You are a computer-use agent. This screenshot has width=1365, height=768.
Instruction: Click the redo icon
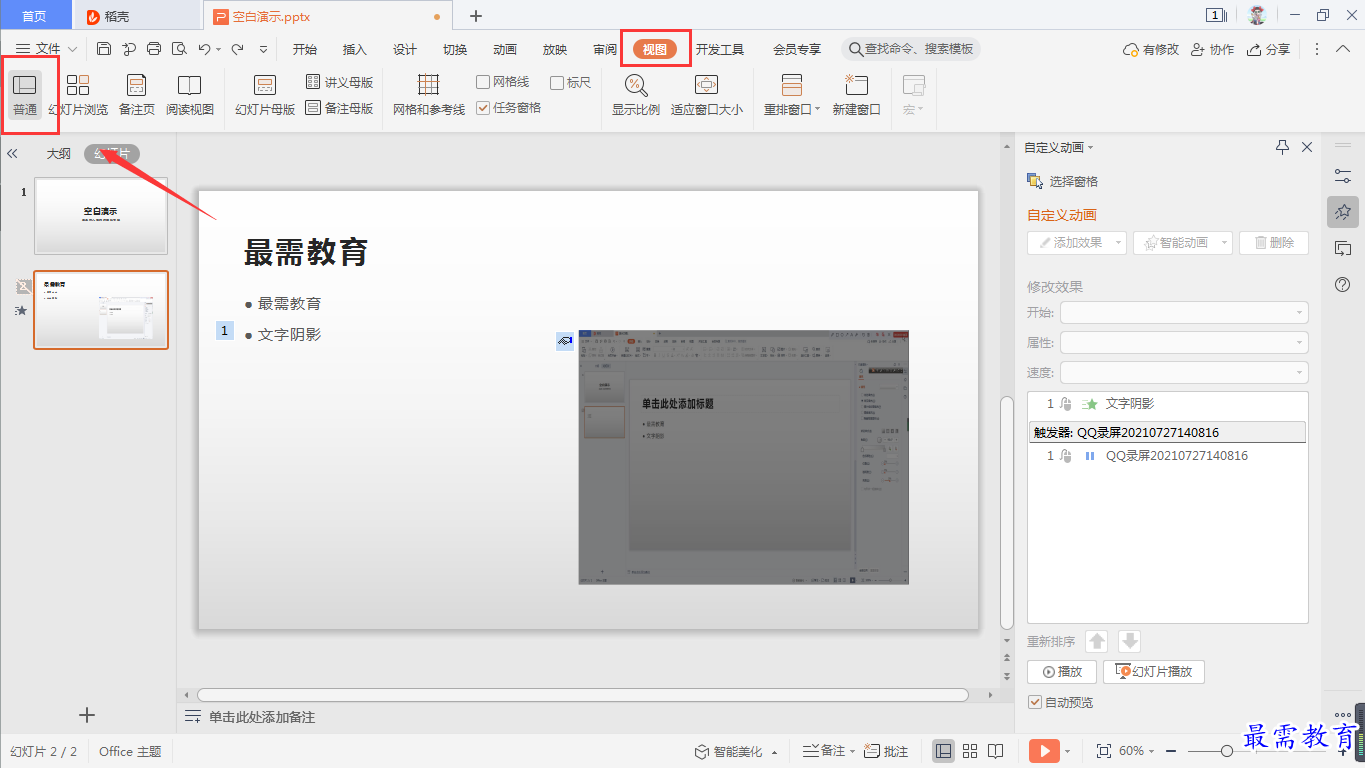click(x=238, y=49)
